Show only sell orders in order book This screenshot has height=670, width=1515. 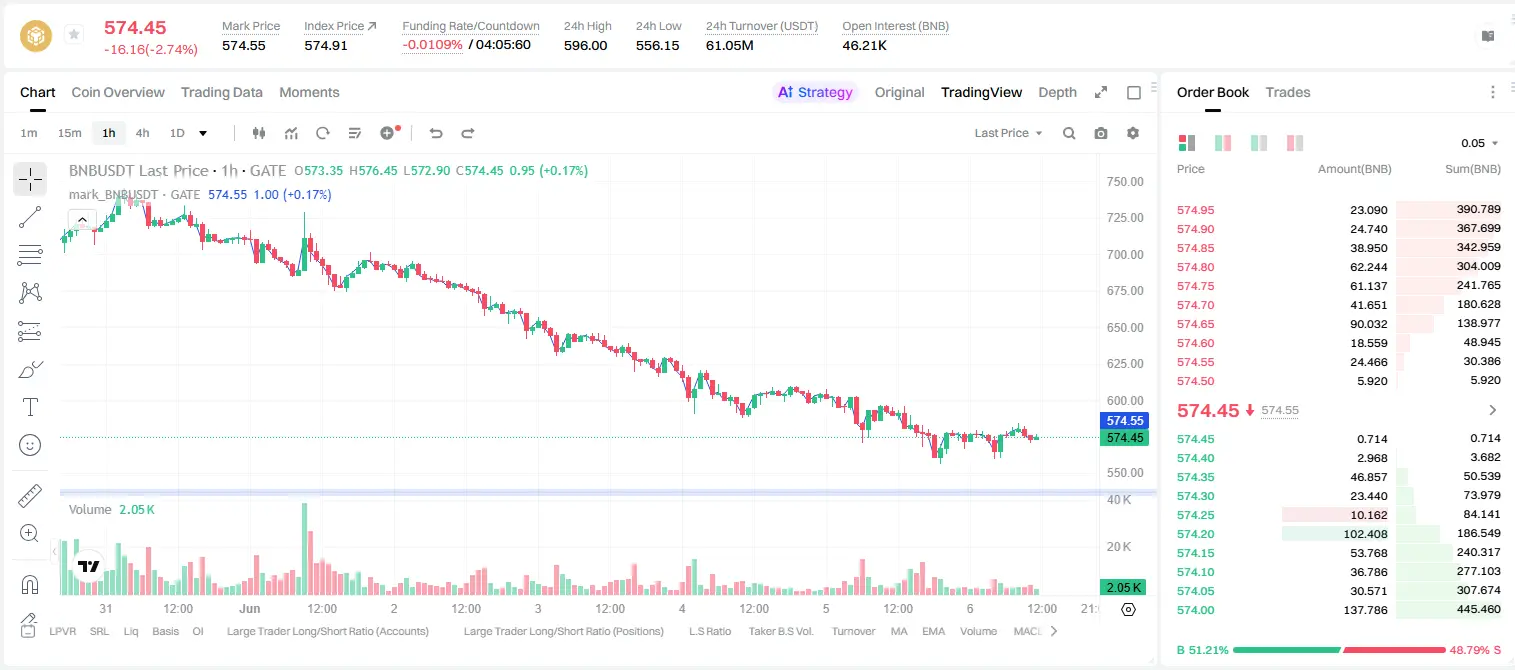1295,143
